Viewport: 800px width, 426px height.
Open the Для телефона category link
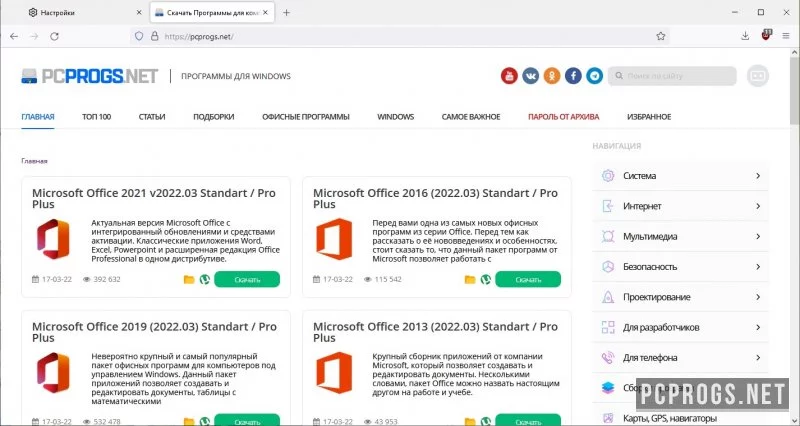pos(650,358)
